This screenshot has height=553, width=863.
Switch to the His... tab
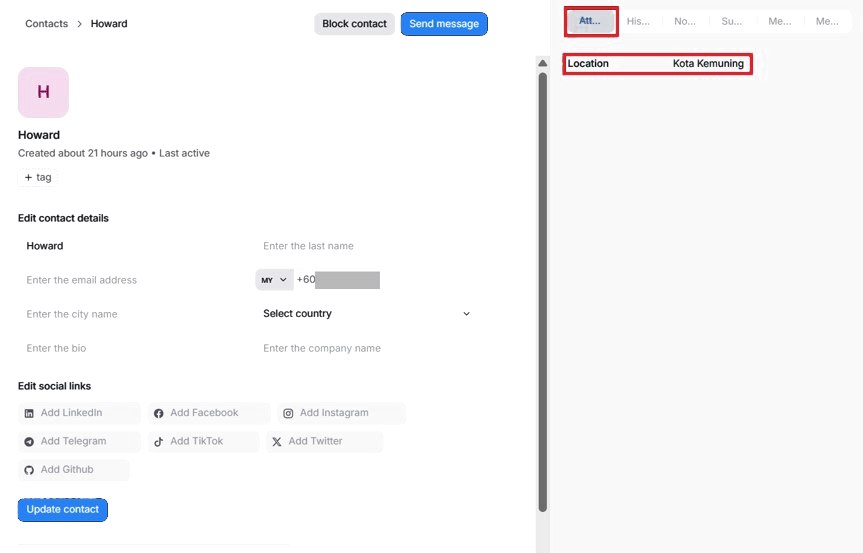638,21
